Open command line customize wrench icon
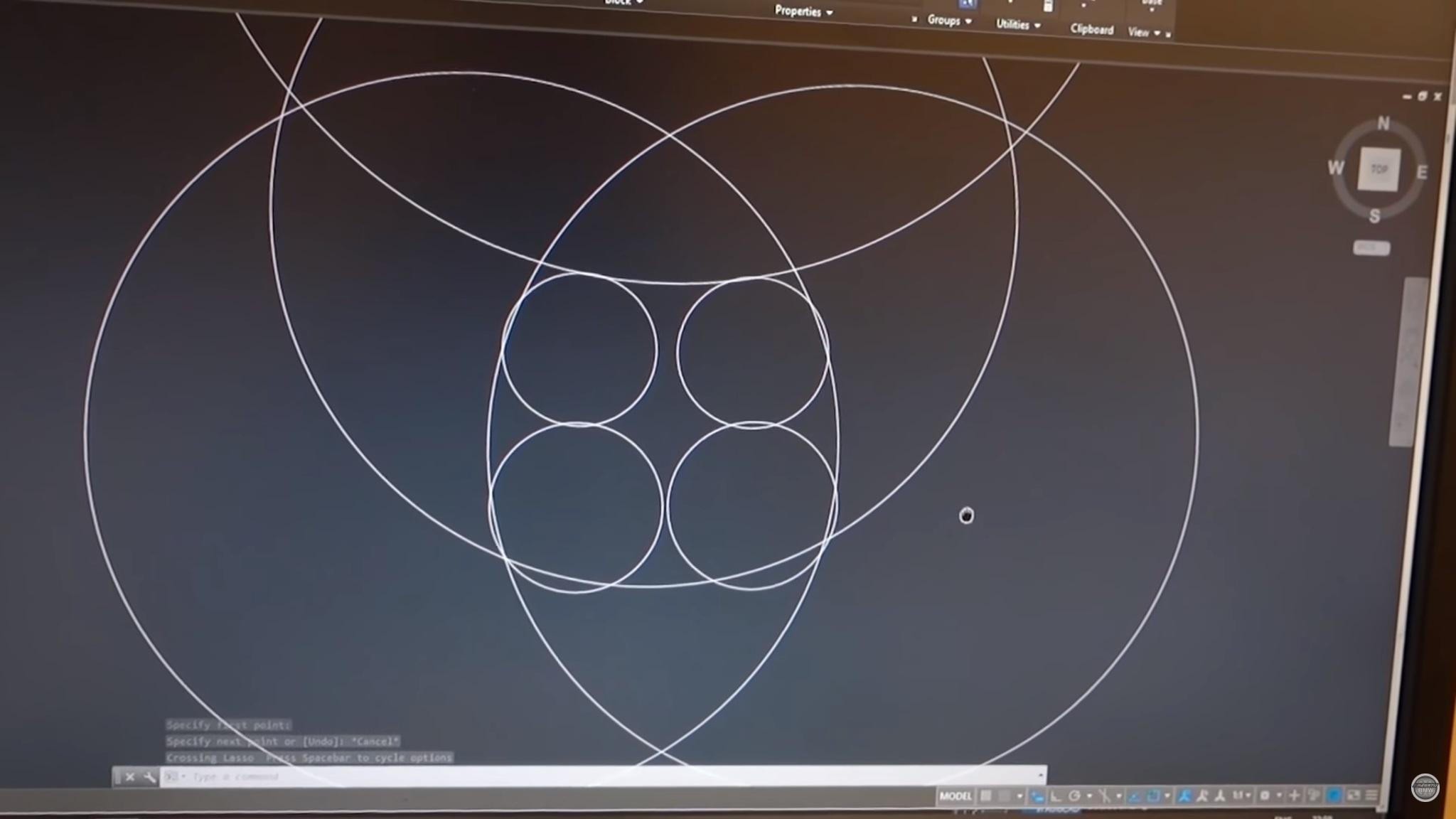 [149, 777]
